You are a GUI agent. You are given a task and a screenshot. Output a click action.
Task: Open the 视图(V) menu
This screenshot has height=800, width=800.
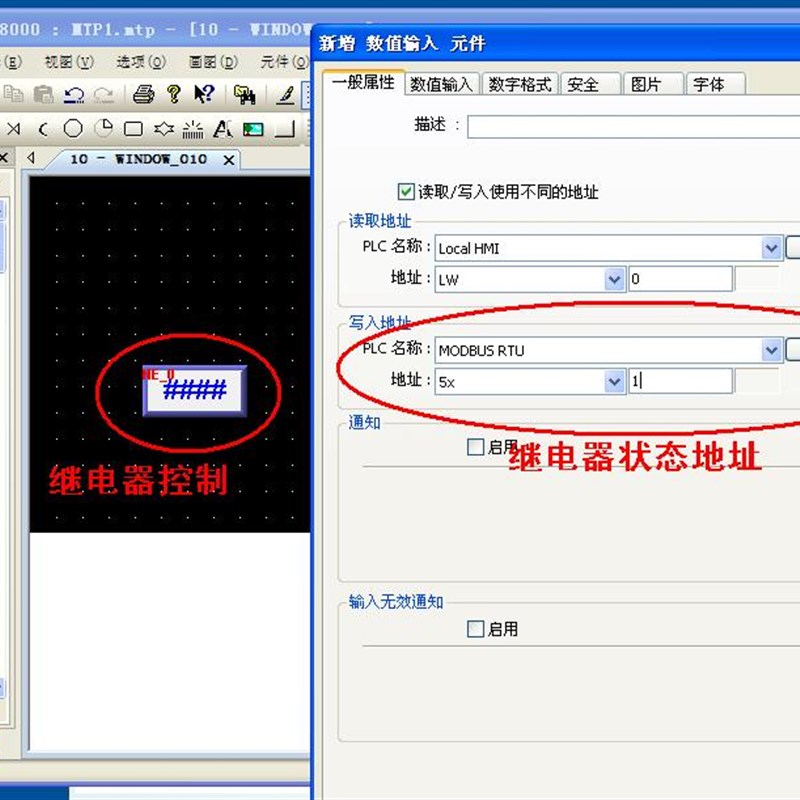pos(69,62)
